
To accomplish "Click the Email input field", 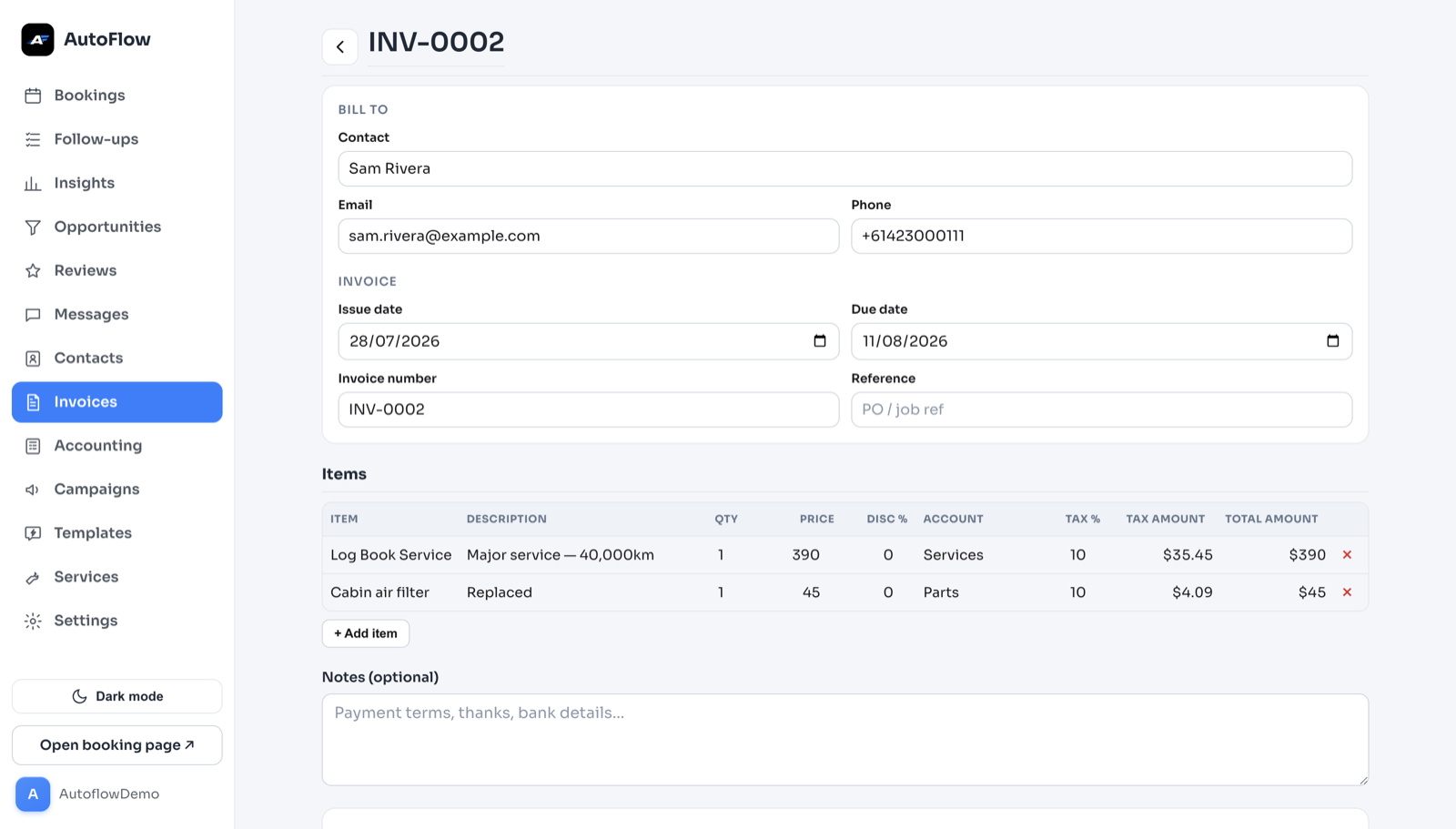I will [589, 236].
